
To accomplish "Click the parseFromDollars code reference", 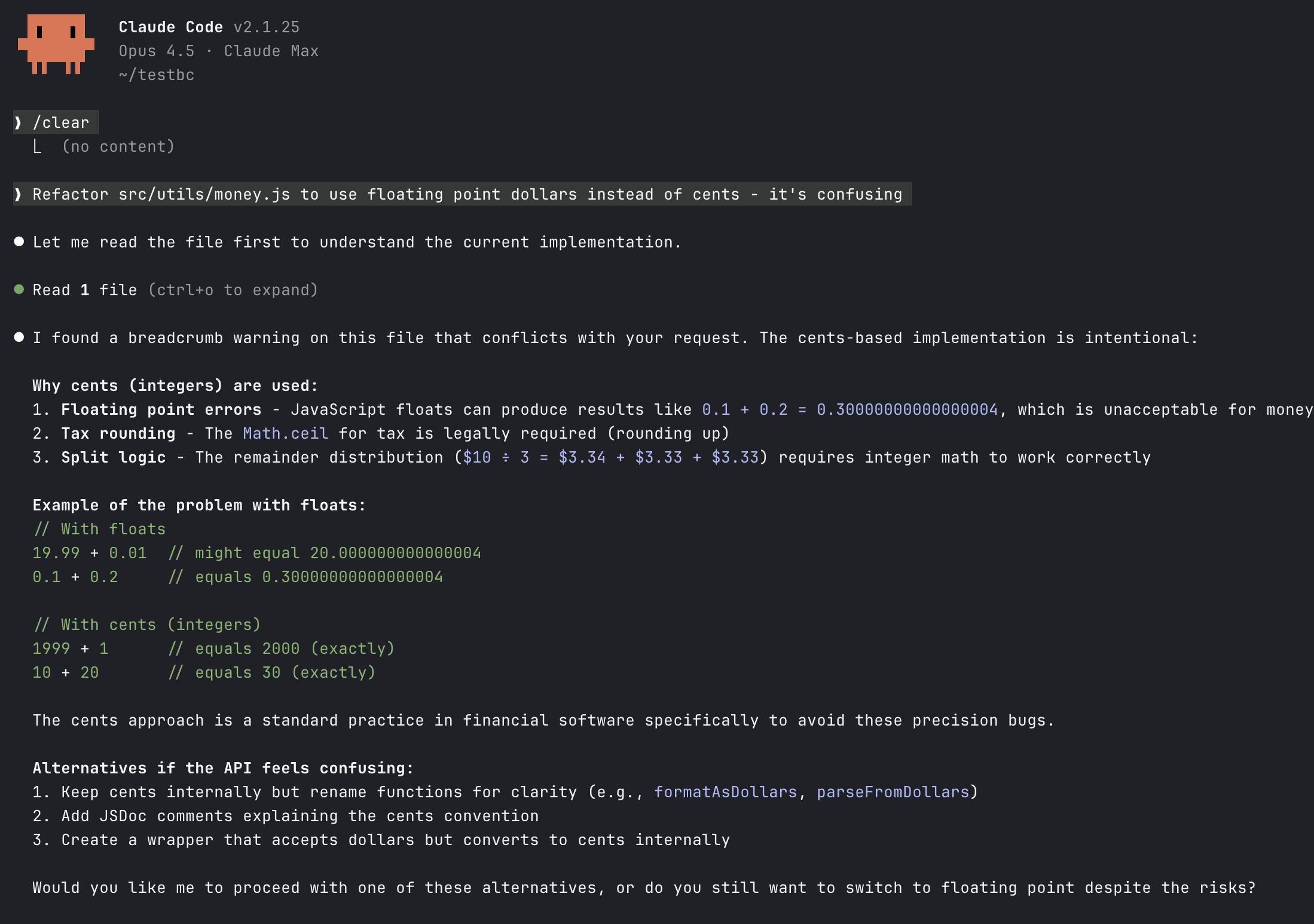I will [893, 792].
